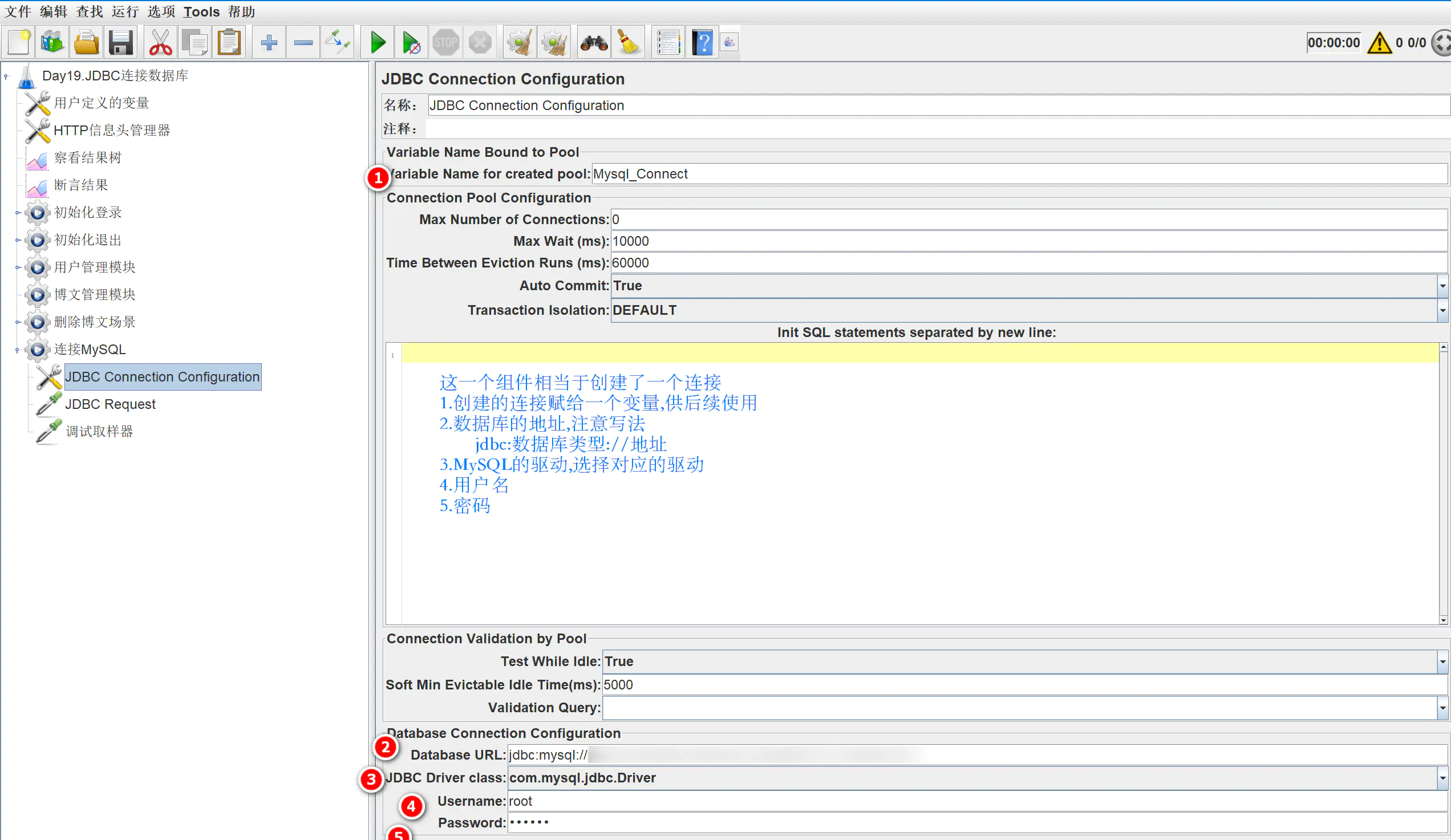Open the Tools menu
The image size is (1451, 840).
pos(201,11)
